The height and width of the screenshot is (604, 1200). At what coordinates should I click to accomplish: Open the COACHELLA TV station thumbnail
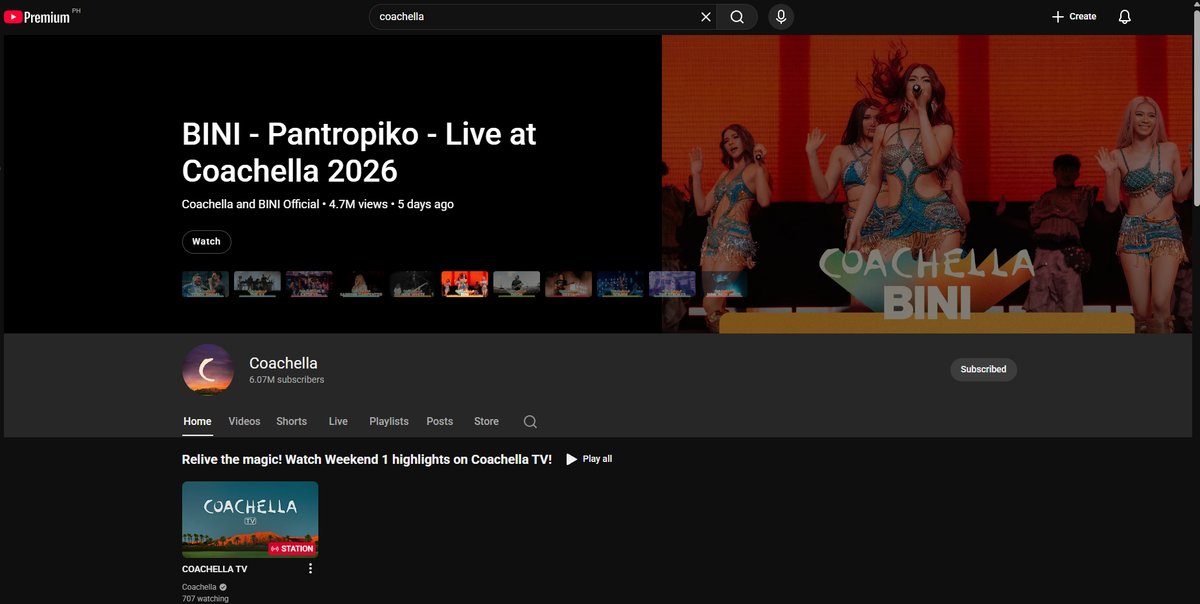250,519
